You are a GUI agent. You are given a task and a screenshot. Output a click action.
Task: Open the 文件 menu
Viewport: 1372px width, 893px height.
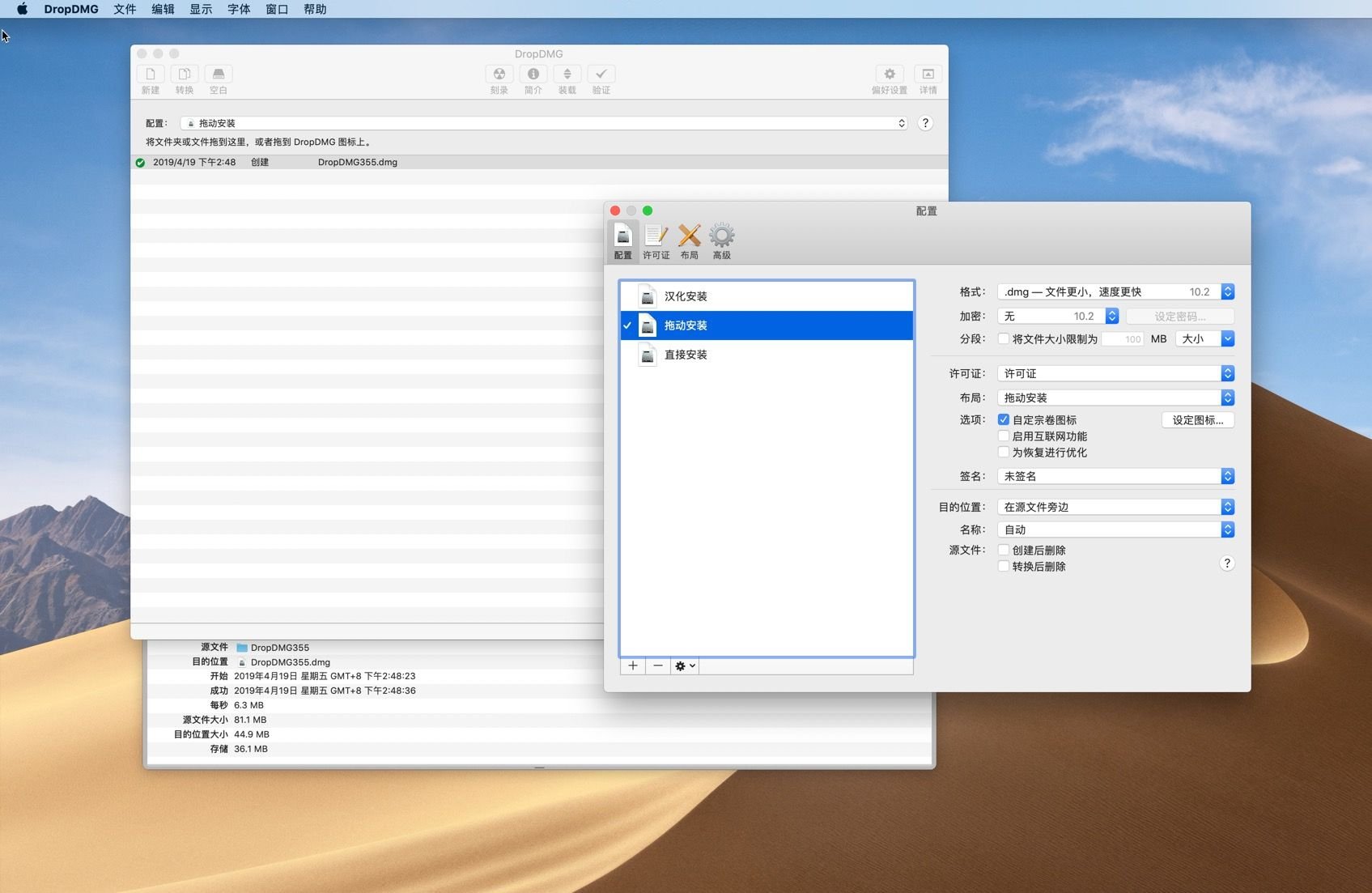tap(125, 9)
